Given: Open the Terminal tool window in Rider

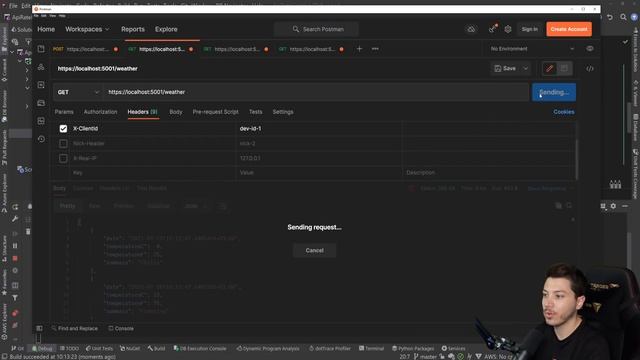Looking at the screenshot, I should (x=371, y=348).
